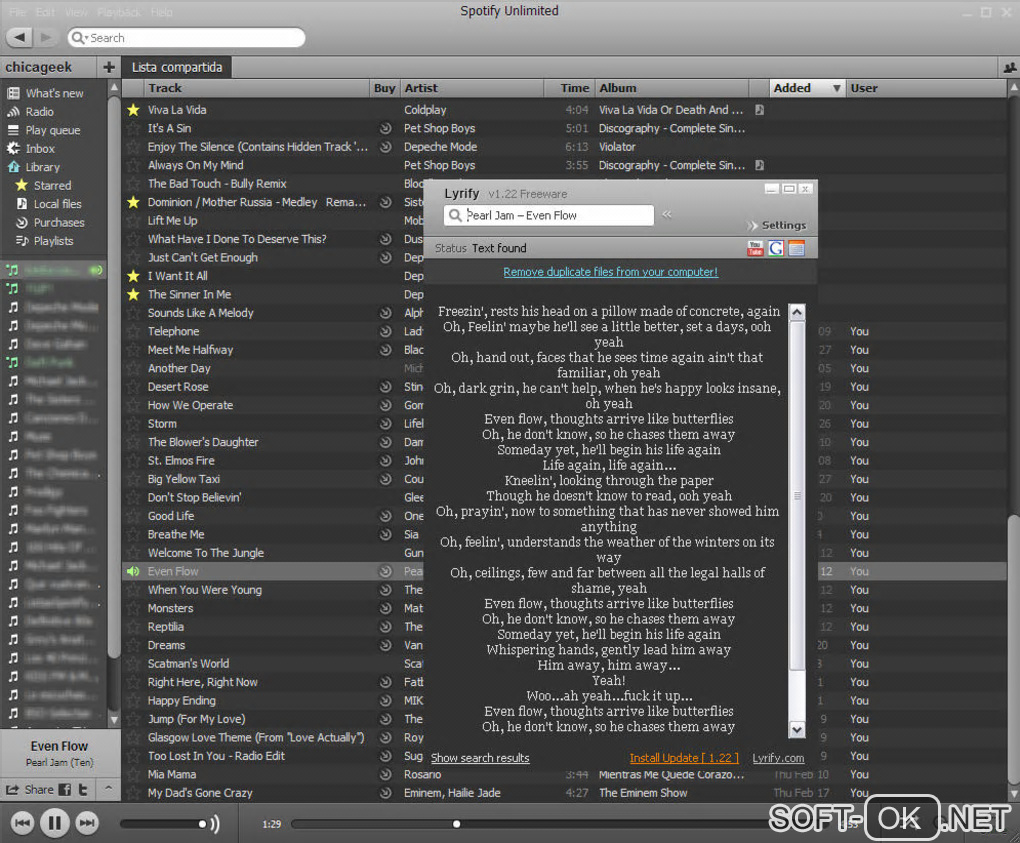This screenshot has height=843, width=1020.
Task: Open Starred in the sidebar
Action: [x=52, y=185]
